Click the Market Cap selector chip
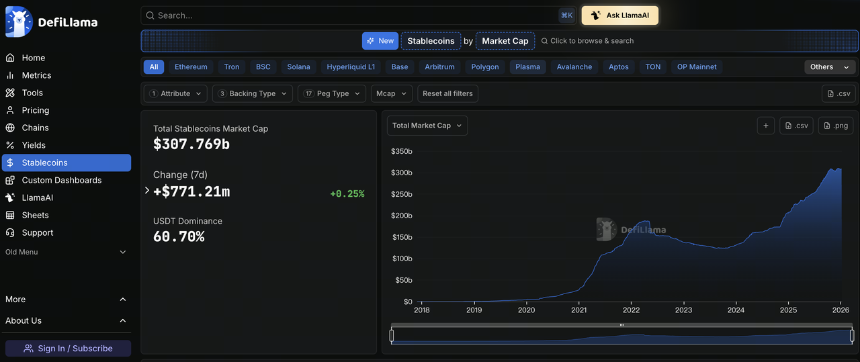The height and width of the screenshot is (362, 860). [x=505, y=41]
